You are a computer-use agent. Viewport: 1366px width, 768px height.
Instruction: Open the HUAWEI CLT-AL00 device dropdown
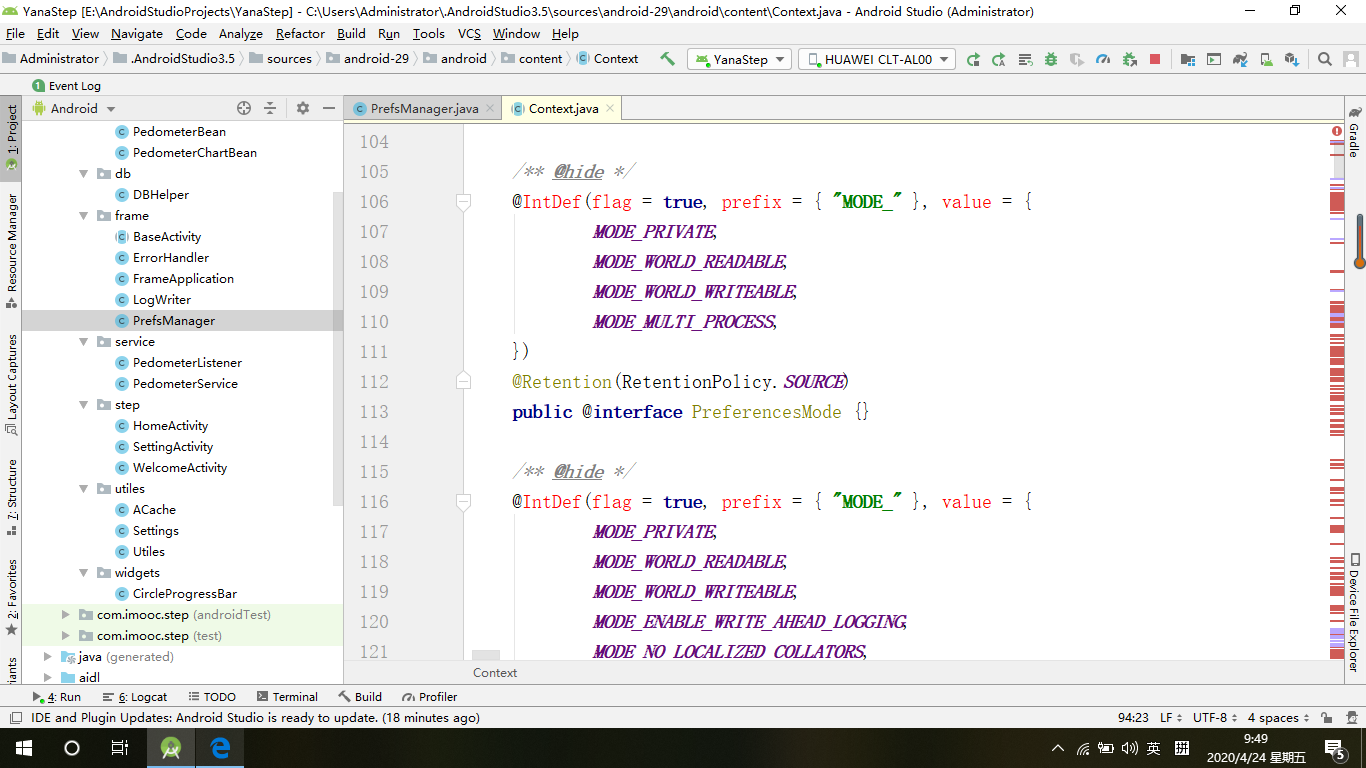point(877,59)
